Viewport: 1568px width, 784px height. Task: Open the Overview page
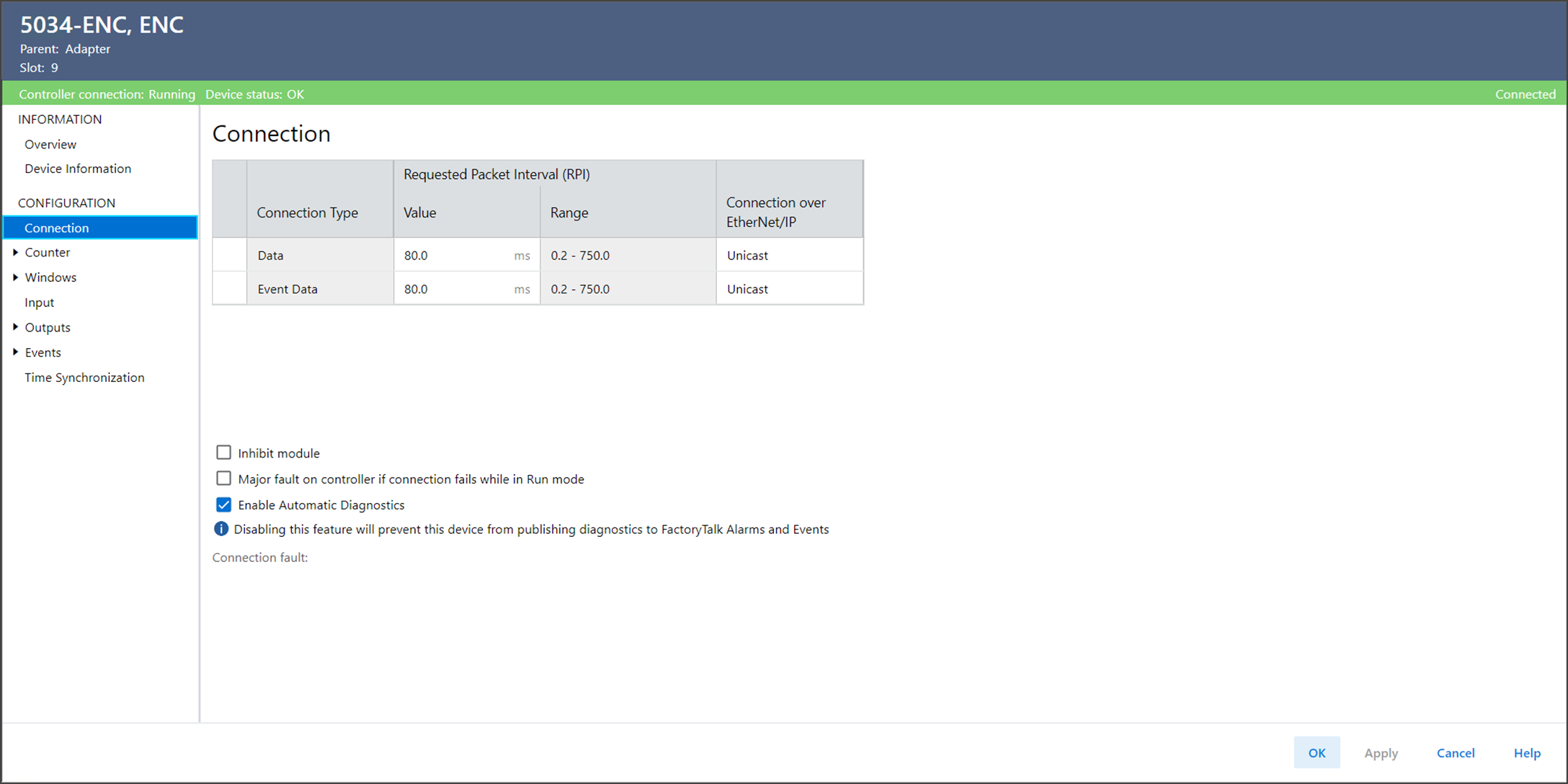[50, 144]
